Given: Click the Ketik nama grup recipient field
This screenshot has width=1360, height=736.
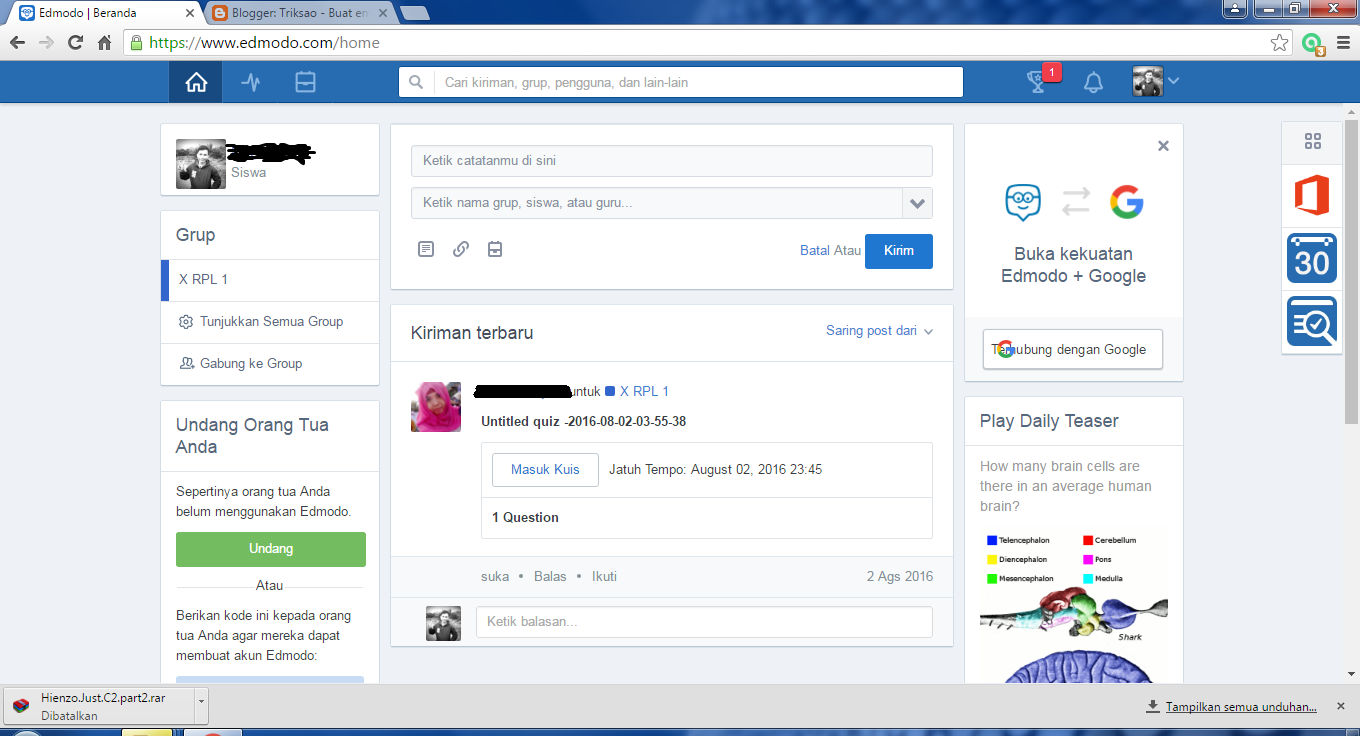Looking at the screenshot, I should tap(657, 203).
